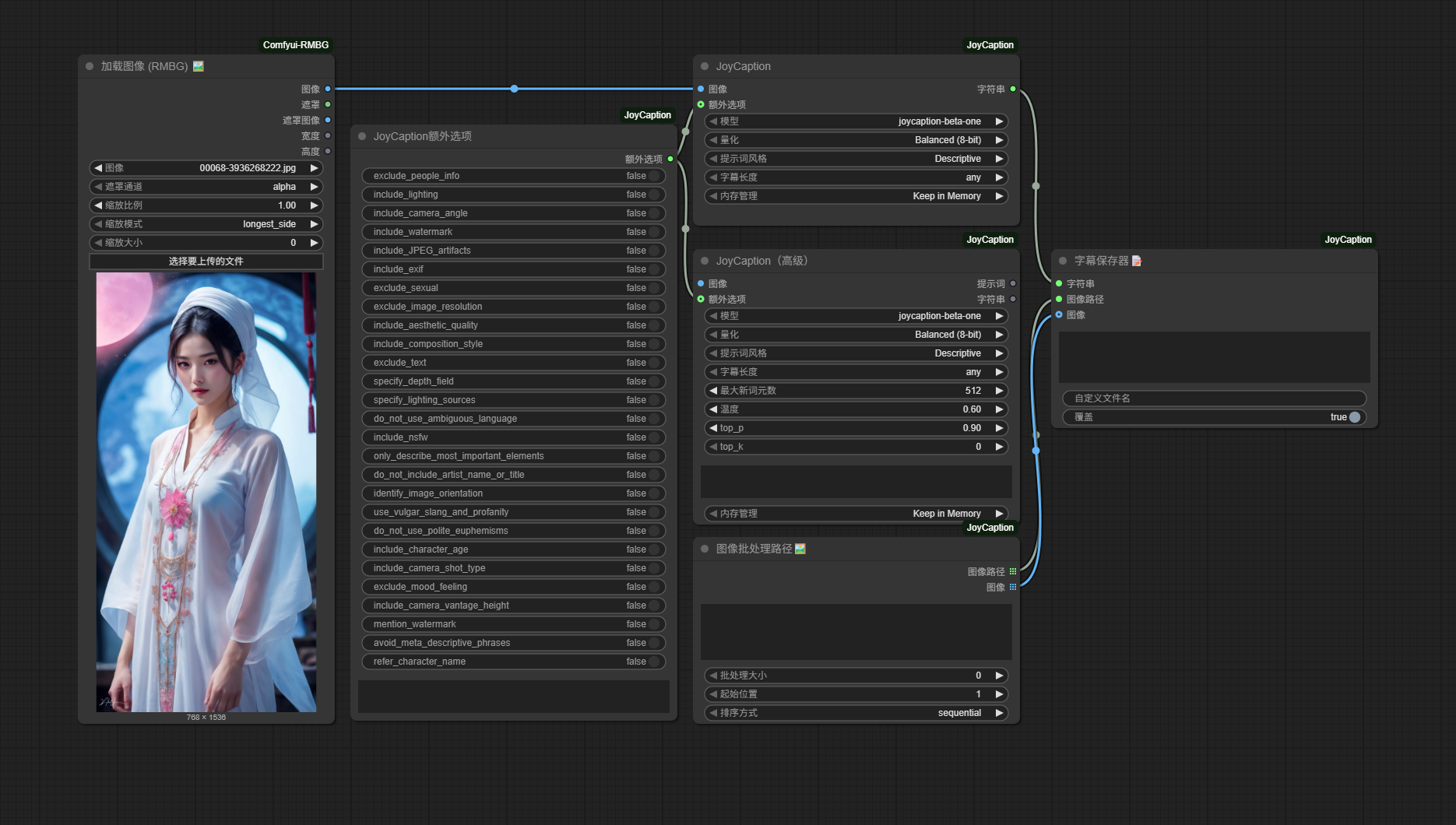Click the 图像路径 output port of 图像批处理路径

click(1013, 571)
